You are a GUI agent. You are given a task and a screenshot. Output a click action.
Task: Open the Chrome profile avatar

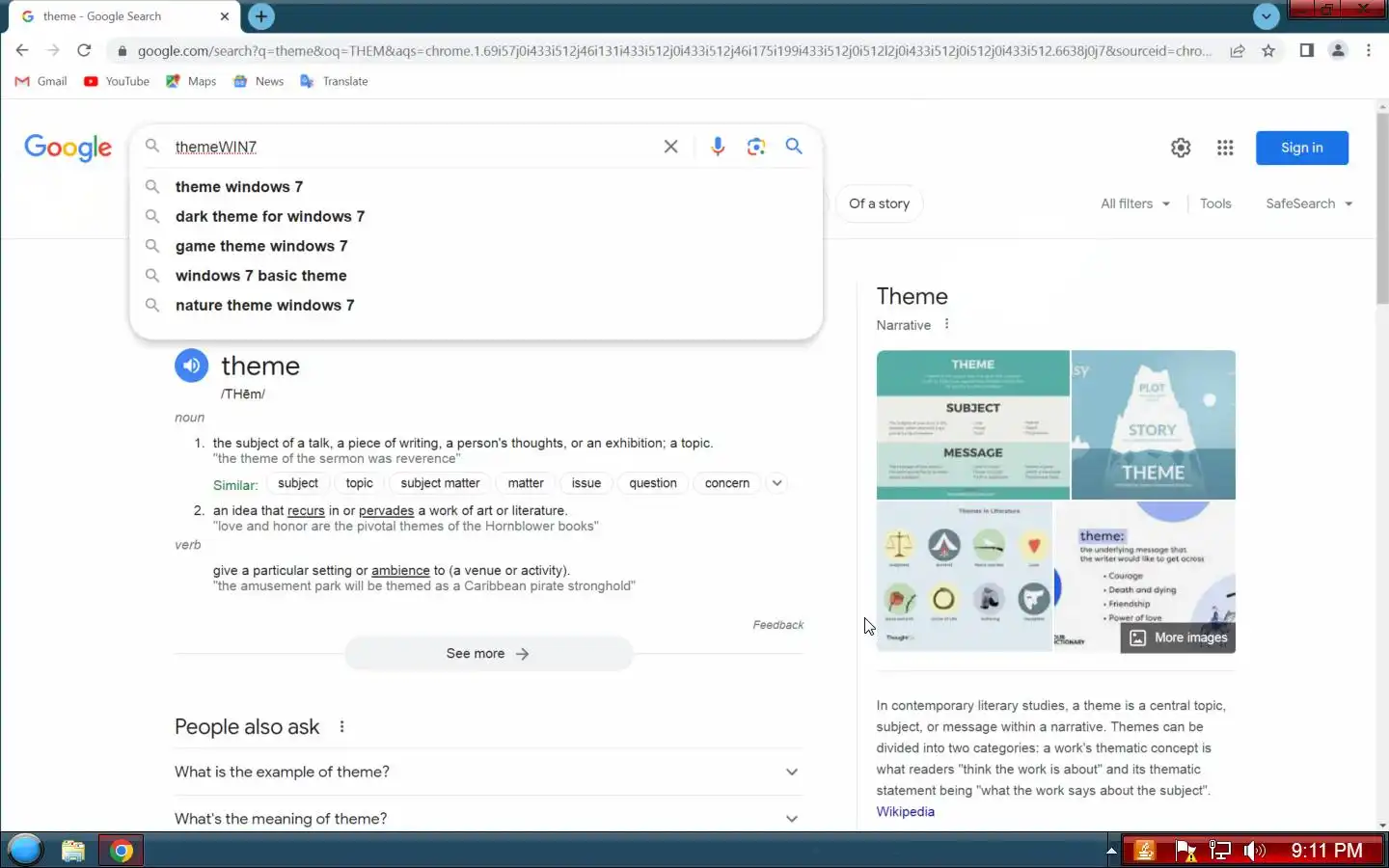coord(1338,50)
